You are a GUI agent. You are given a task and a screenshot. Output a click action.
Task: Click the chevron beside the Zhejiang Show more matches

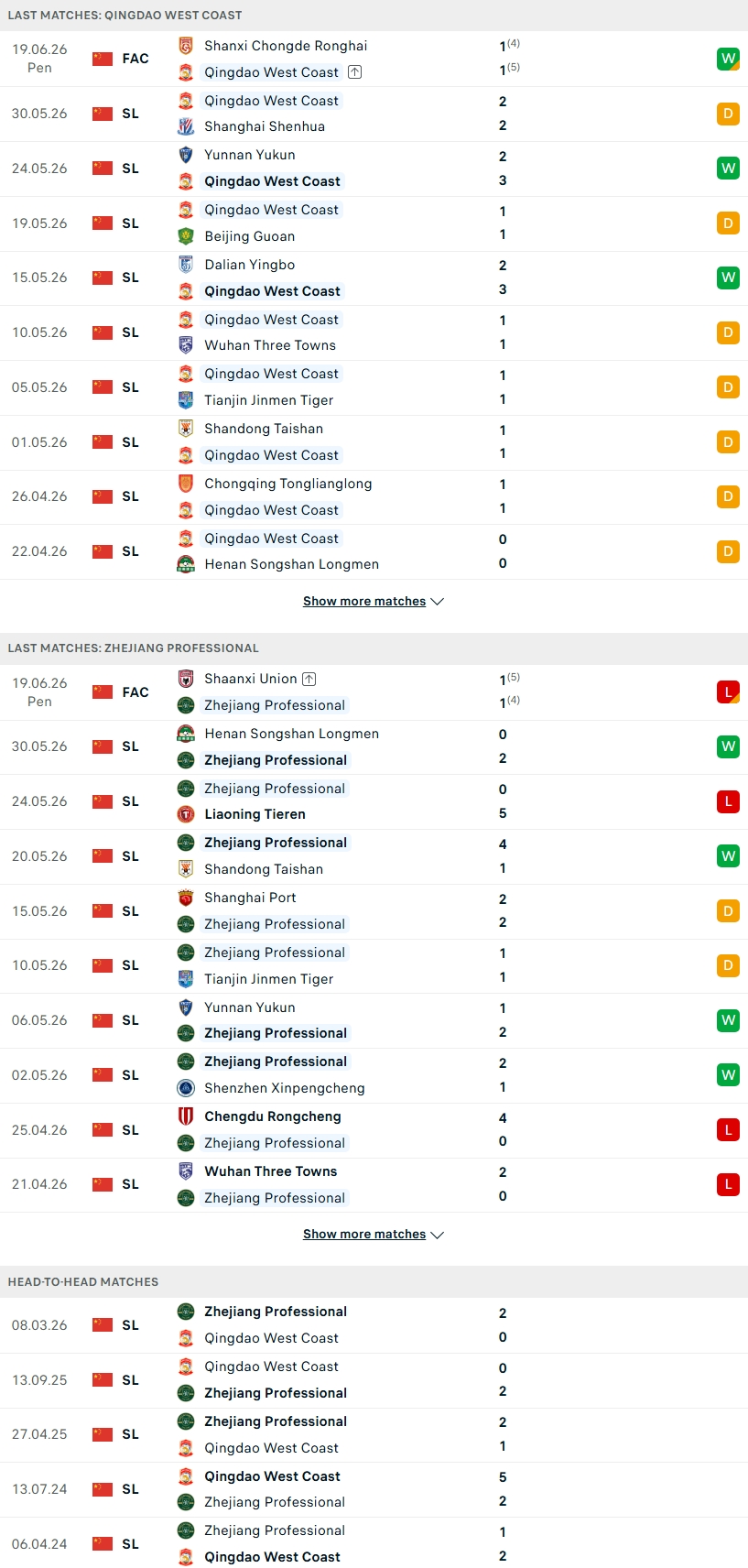[x=438, y=1235]
